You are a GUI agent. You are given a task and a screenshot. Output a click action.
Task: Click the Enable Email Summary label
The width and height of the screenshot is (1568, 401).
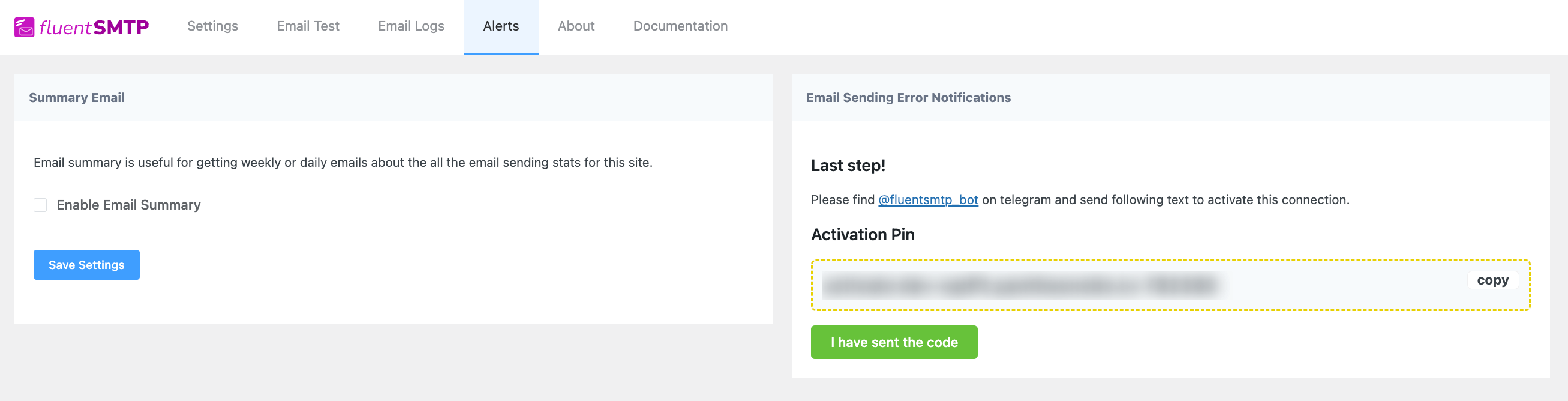coord(128,205)
